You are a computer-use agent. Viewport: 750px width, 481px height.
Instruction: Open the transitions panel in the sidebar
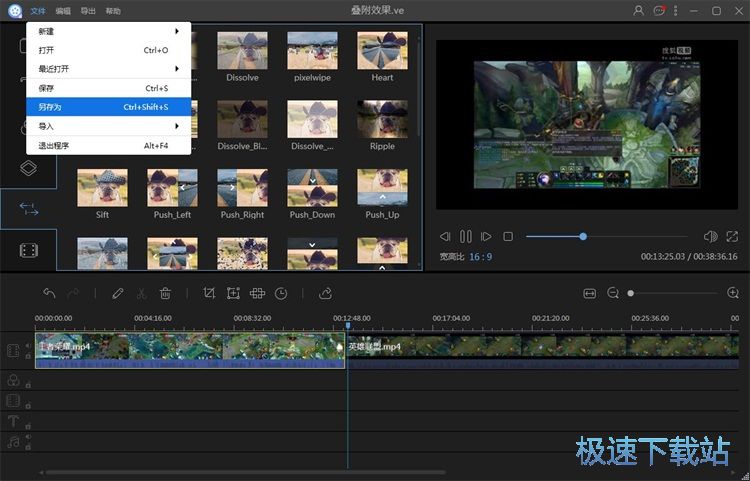point(29,209)
